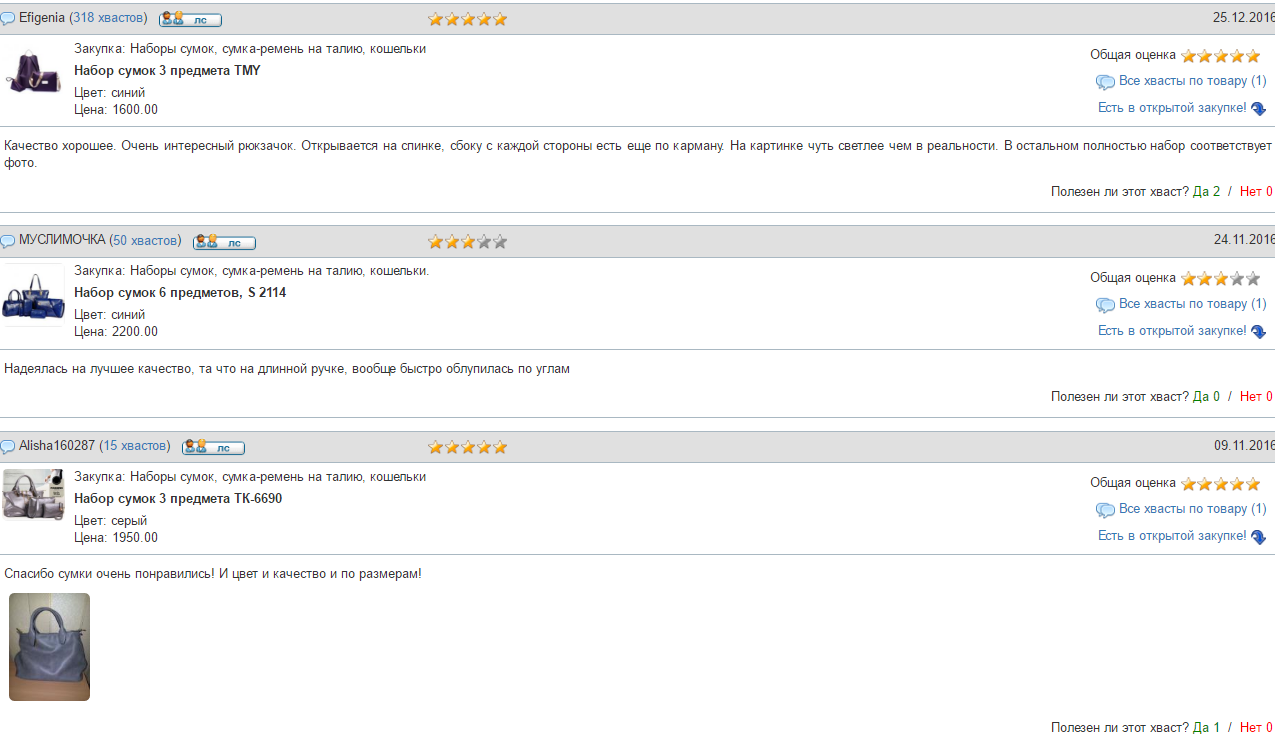Click the speech bubble icon beside Alisha160287
The height and width of the screenshot is (746, 1275).
[x=8, y=446]
